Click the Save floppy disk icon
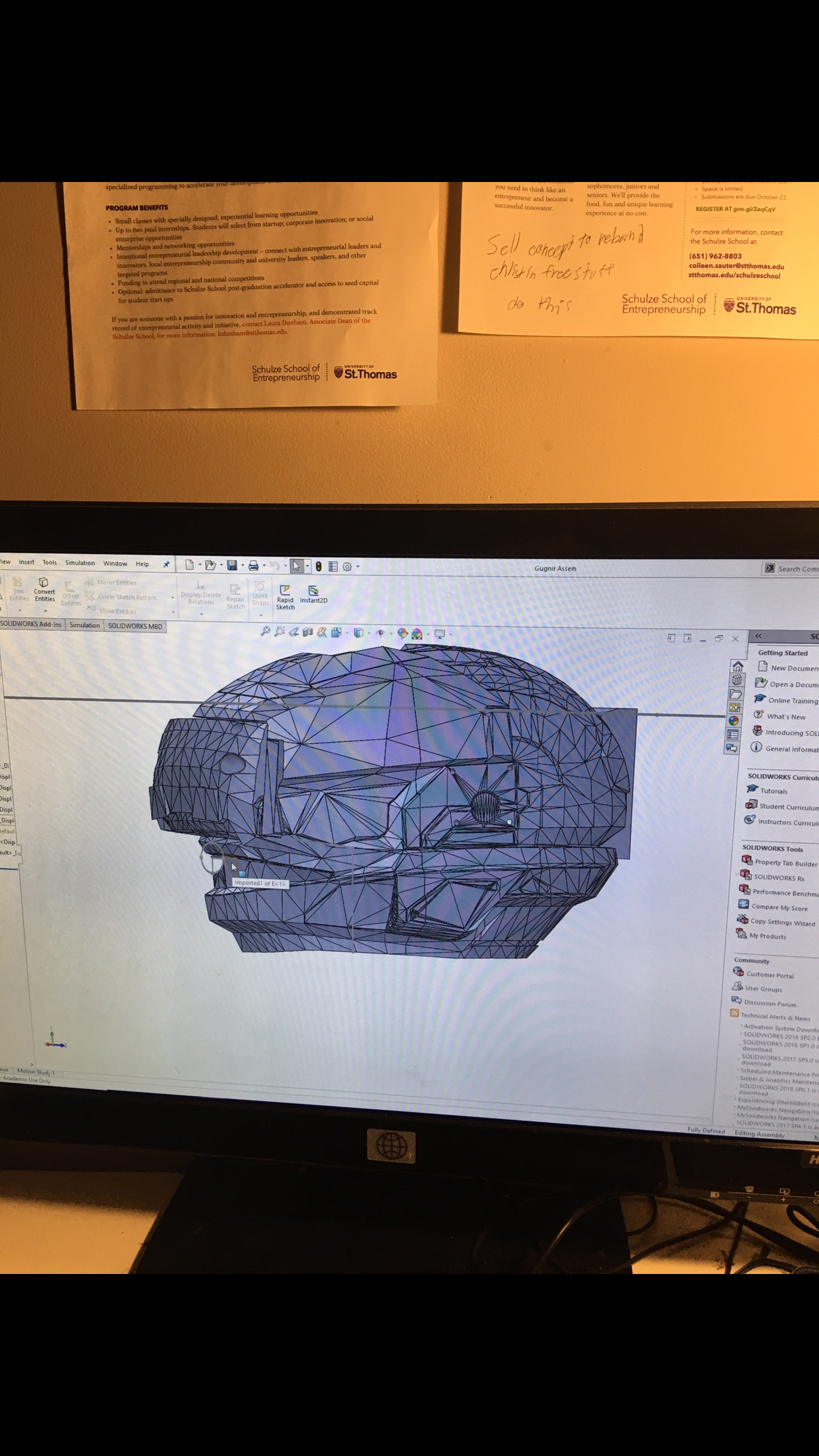Image resolution: width=819 pixels, height=1456 pixels. (x=232, y=565)
